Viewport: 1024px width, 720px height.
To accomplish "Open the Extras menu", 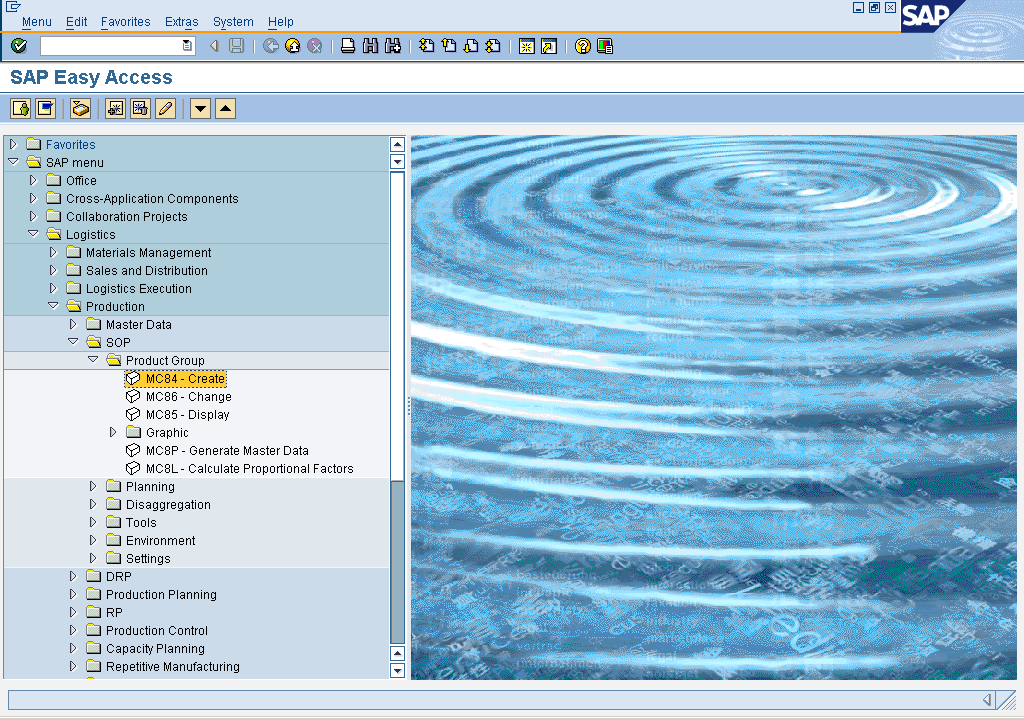I will pyautogui.click(x=182, y=22).
